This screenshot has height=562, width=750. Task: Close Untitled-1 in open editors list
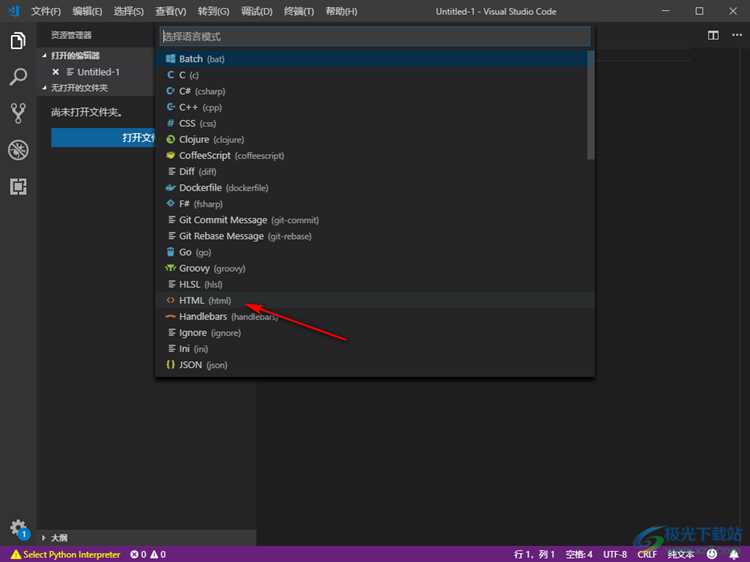(55, 72)
